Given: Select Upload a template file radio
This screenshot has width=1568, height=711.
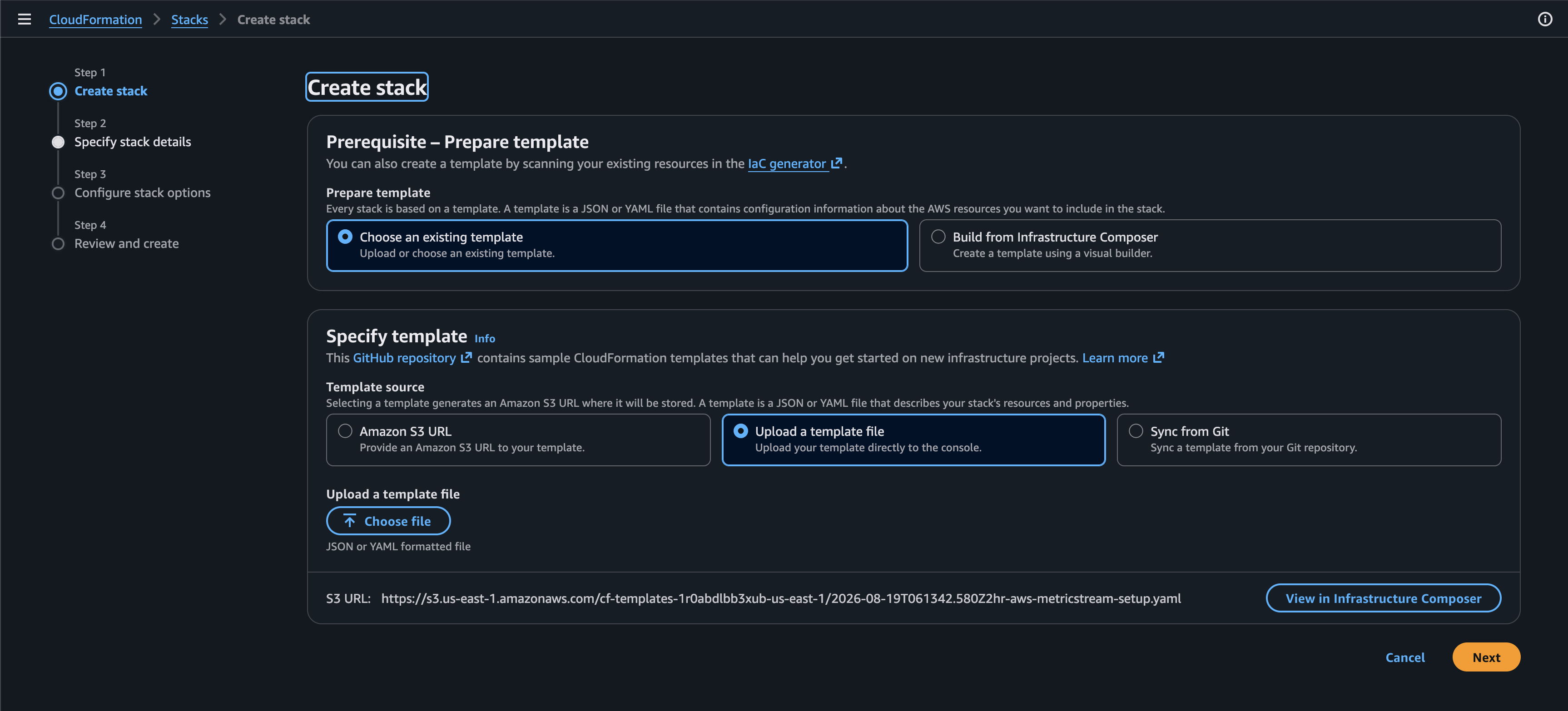Looking at the screenshot, I should (741, 431).
